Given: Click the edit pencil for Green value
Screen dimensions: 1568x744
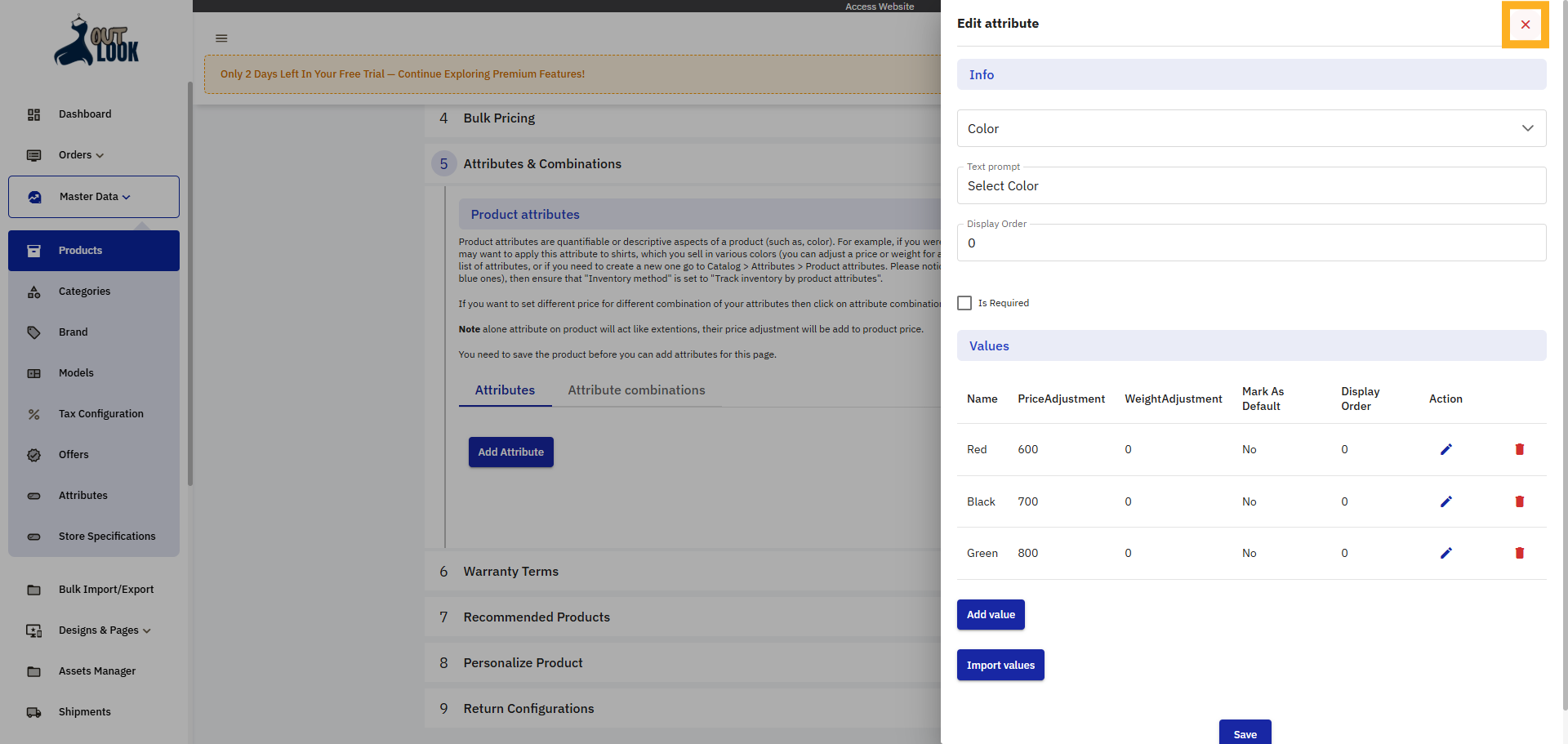Looking at the screenshot, I should (x=1446, y=553).
